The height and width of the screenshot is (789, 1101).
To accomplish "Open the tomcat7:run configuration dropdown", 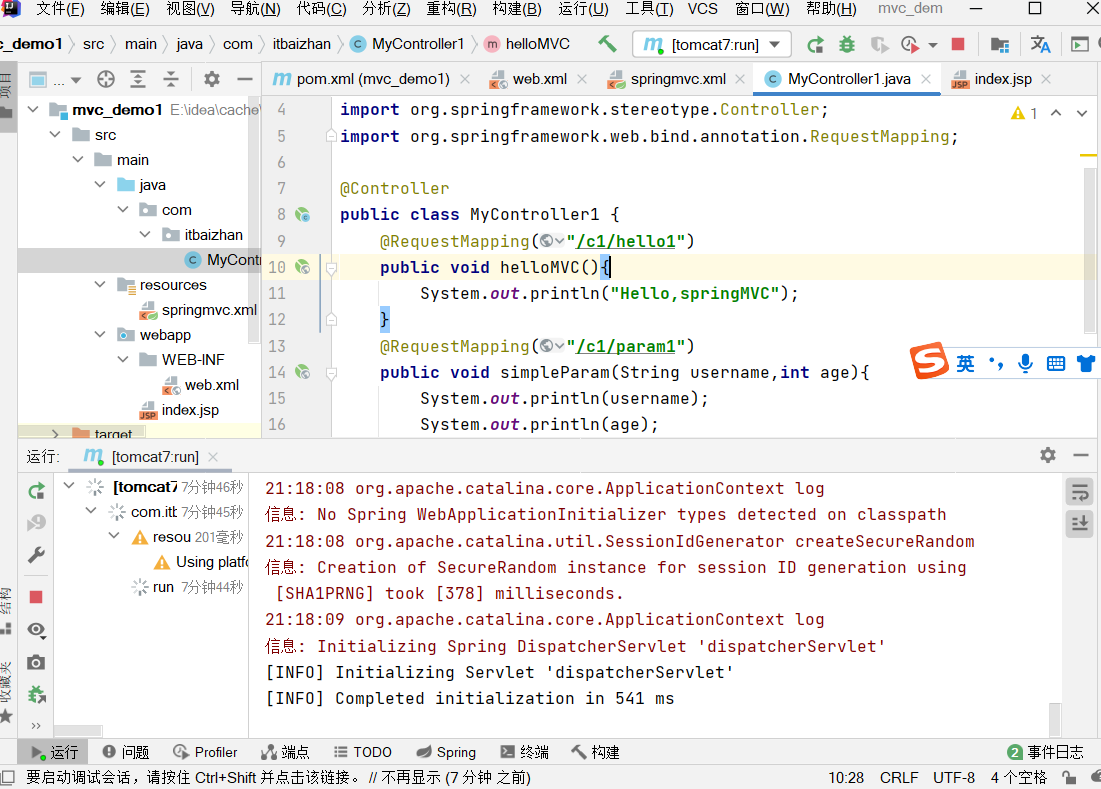I will pyautogui.click(x=711, y=45).
